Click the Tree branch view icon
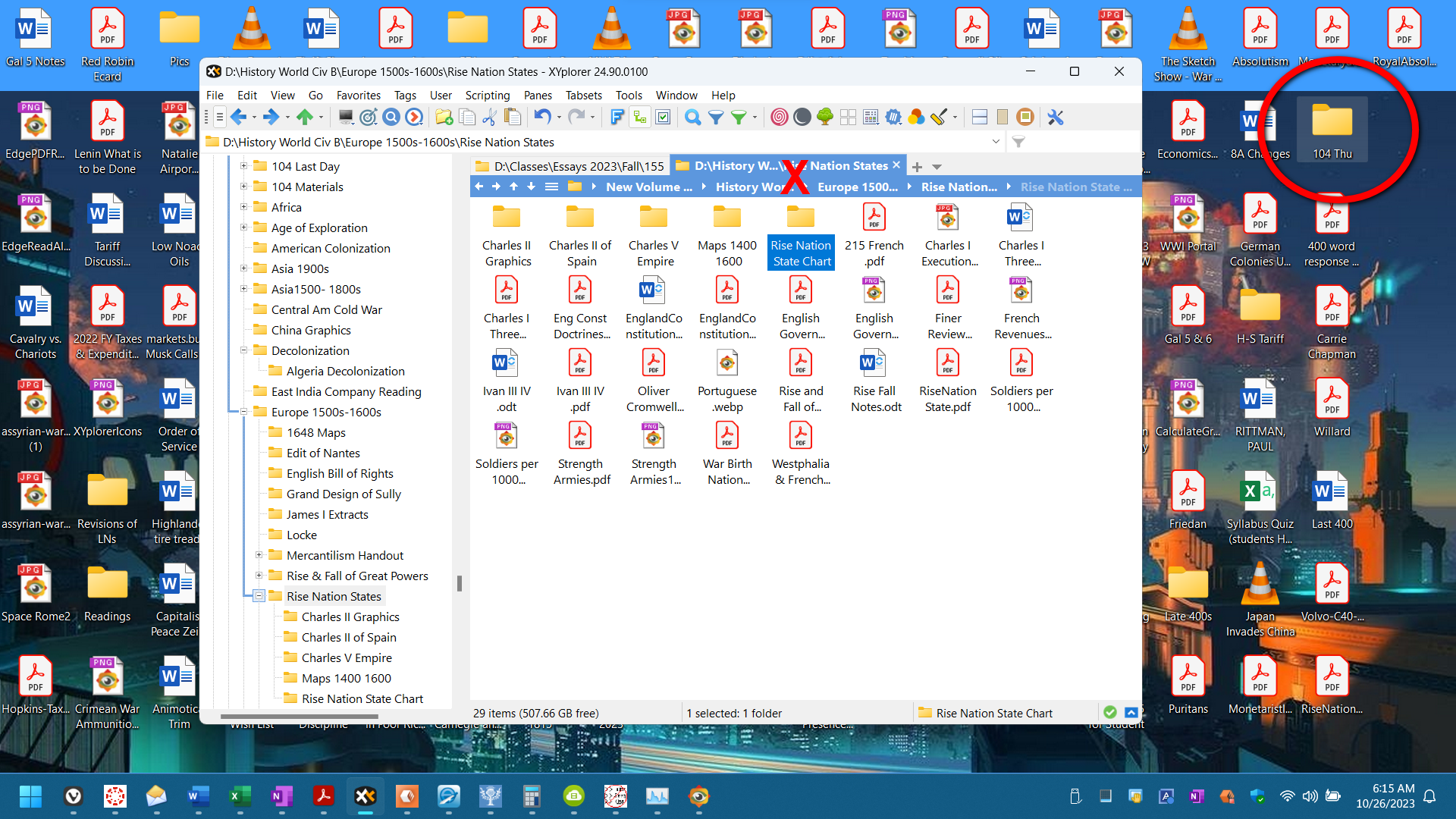Image resolution: width=1456 pixels, height=819 pixels. click(825, 117)
